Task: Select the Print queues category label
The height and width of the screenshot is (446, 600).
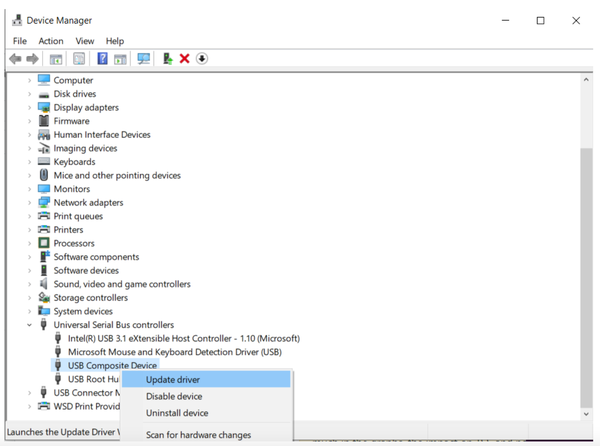Action: click(x=78, y=216)
